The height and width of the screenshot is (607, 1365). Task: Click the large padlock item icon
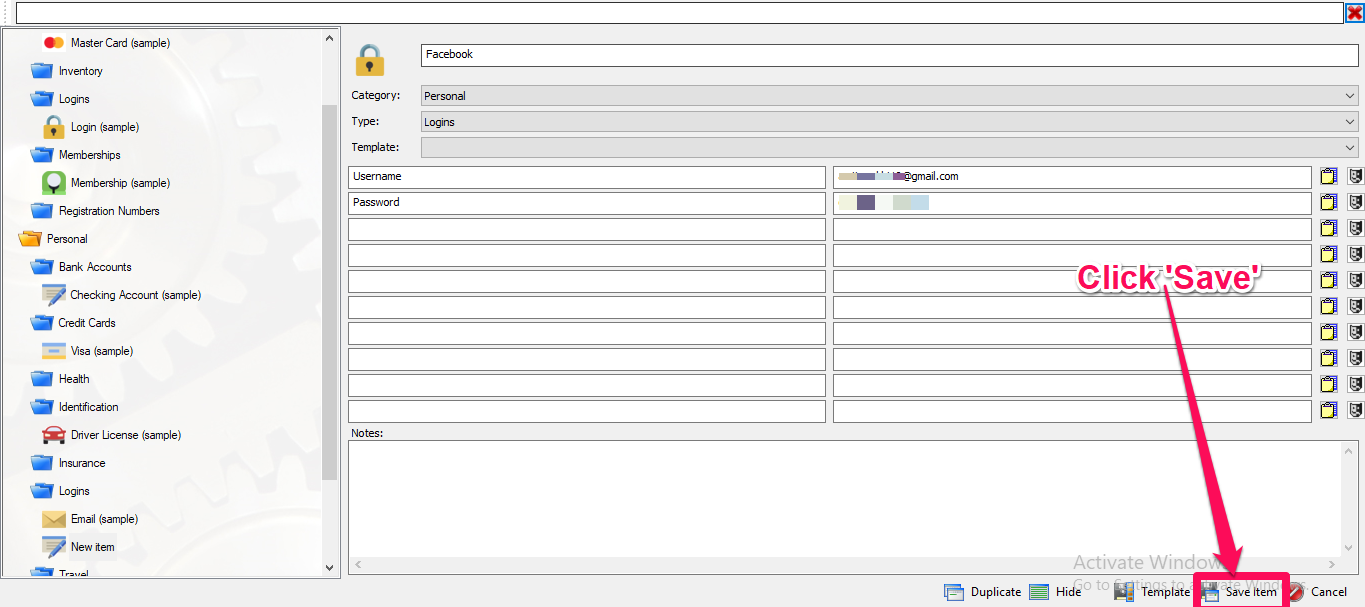[370, 60]
